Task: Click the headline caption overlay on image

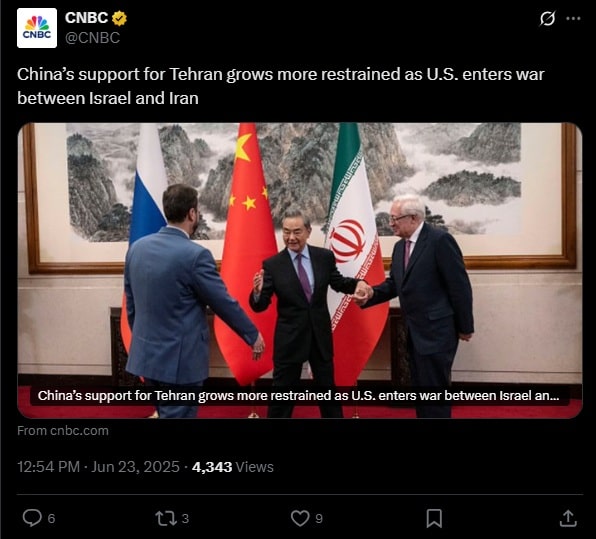Action: (299, 396)
